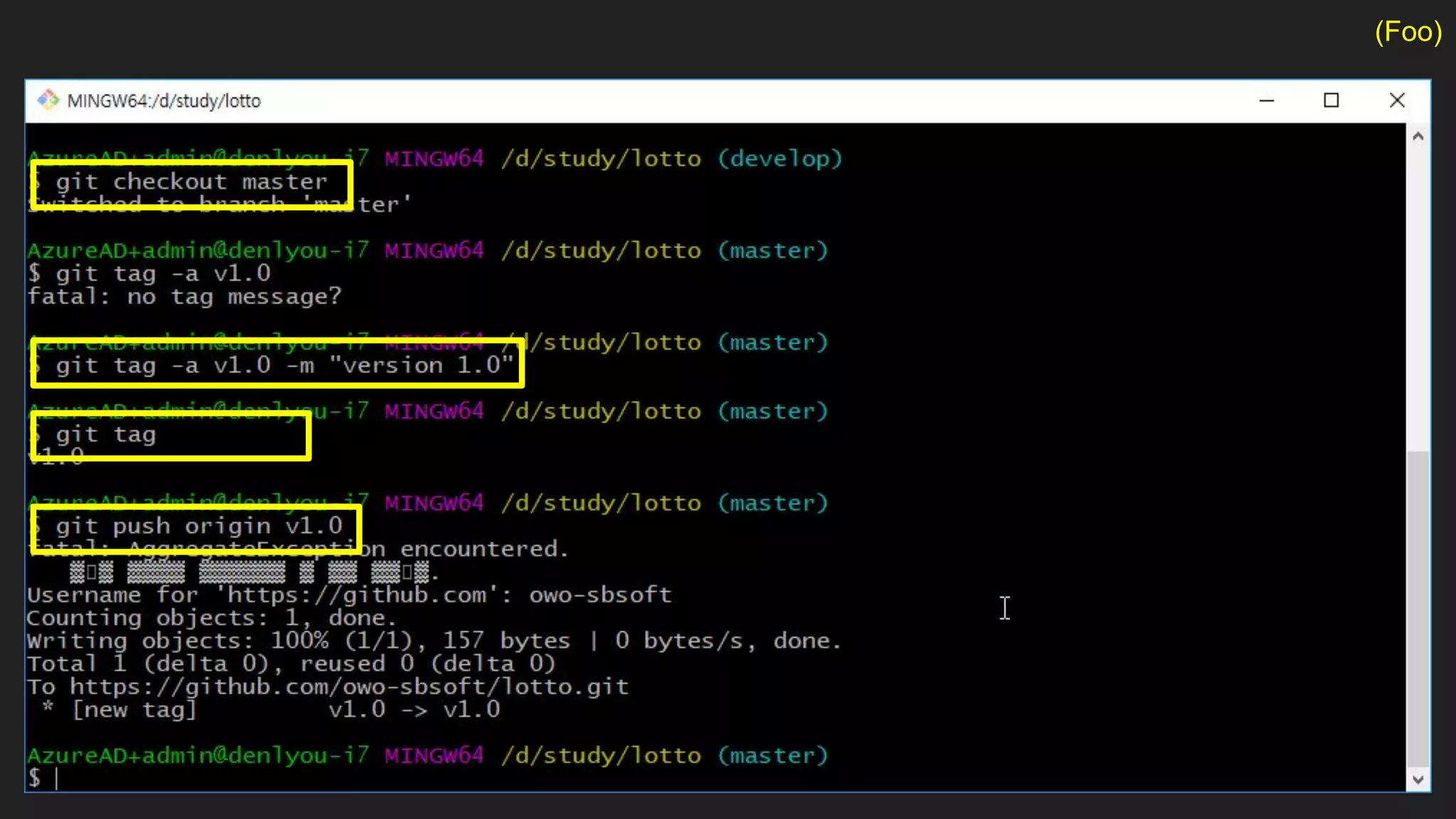Close the MINGW64 terminal window

click(x=1396, y=100)
